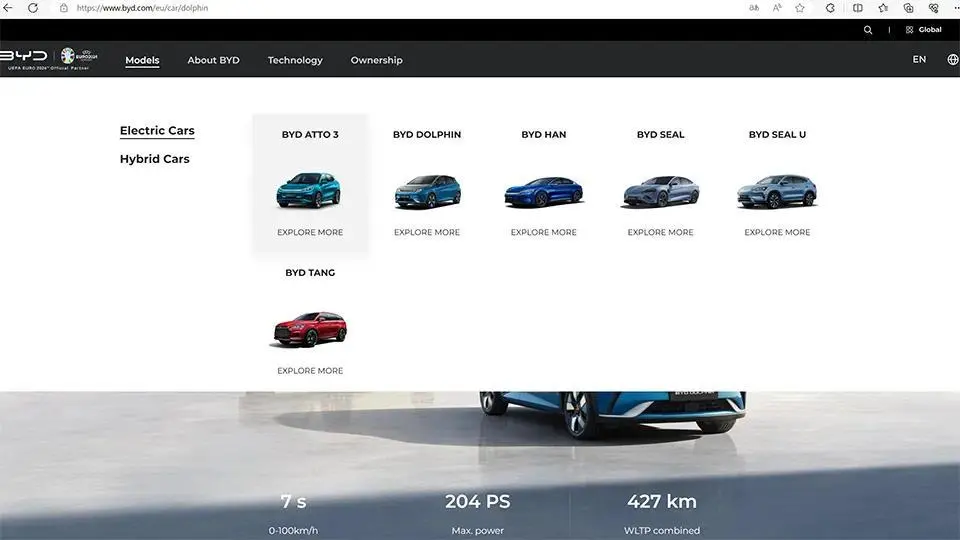Click the 0-100km/h label
This screenshot has width=960, height=540.
293,530
